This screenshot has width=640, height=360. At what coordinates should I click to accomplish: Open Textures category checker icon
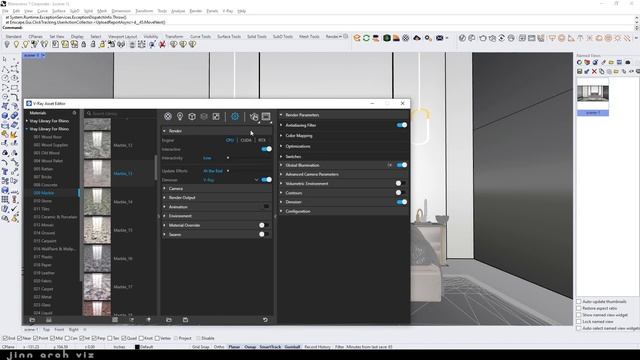point(216,117)
